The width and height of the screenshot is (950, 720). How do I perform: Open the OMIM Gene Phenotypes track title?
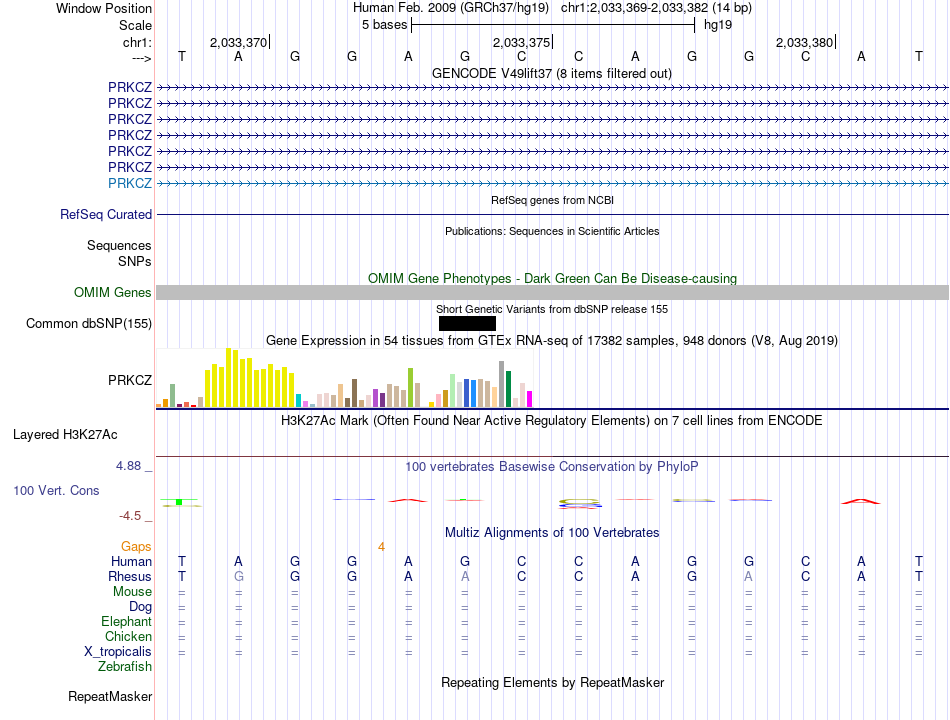coord(552,278)
